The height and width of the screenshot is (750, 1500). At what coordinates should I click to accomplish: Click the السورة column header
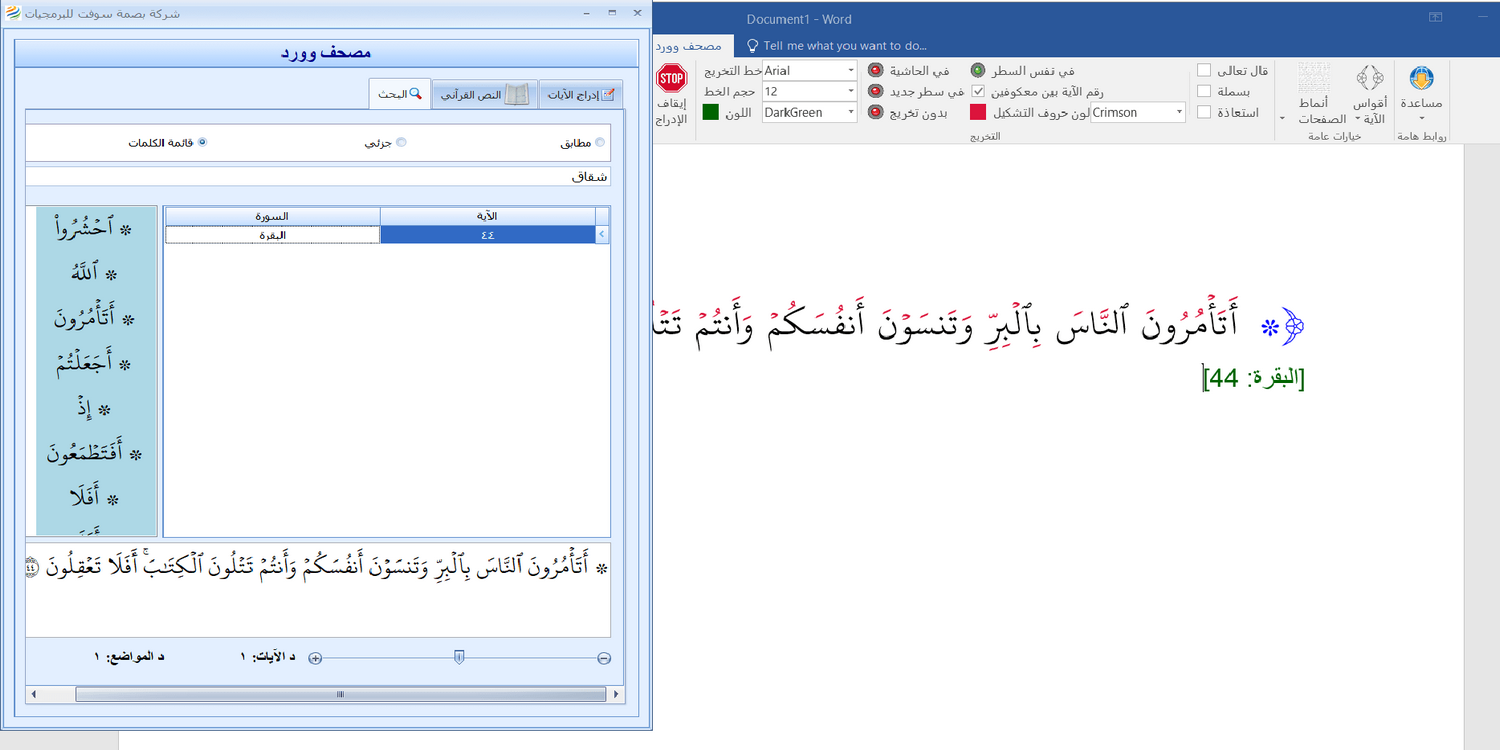(272, 216)
